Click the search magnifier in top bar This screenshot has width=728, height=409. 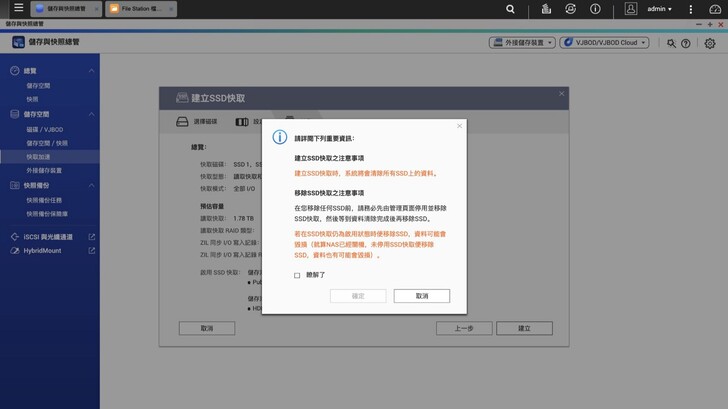pyautogui.click(x=510, y=9)
